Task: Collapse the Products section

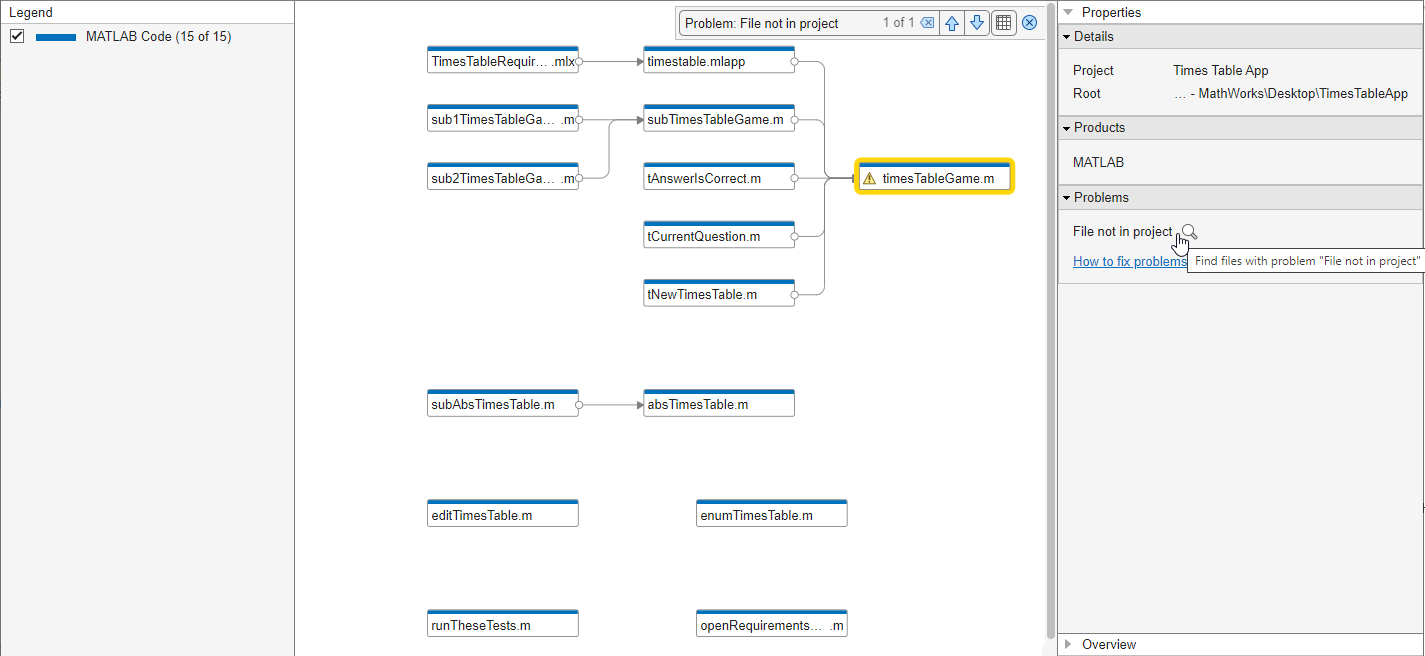Action: pyautogui.click(x=1067, y=128)
